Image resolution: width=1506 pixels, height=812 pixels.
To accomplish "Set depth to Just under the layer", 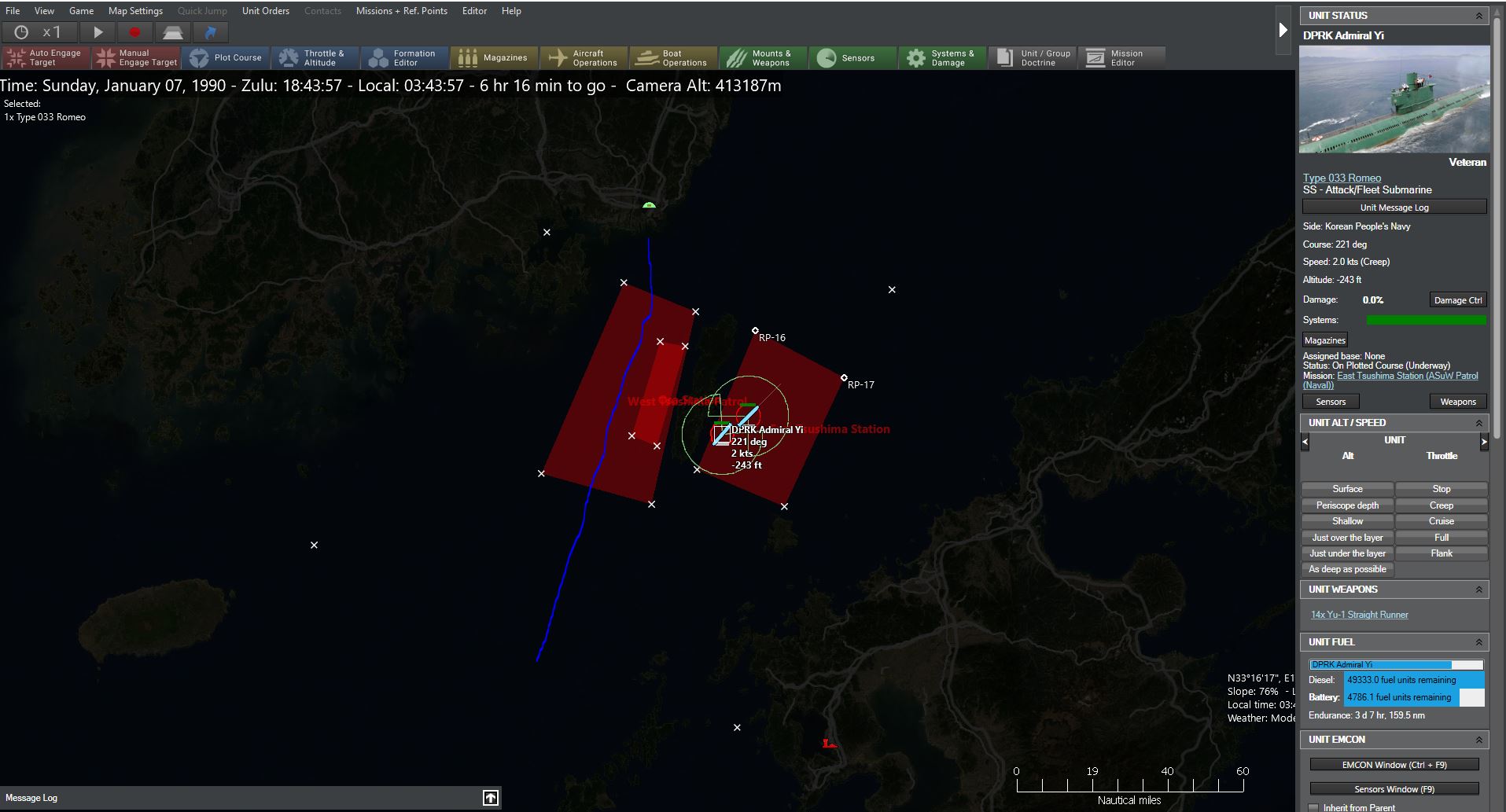I will (x=1347, y=553).
